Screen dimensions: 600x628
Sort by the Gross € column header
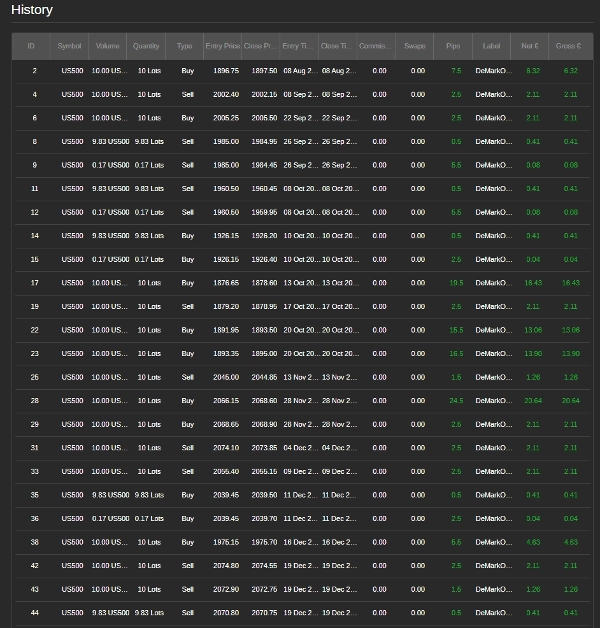(x=569, y=46)
